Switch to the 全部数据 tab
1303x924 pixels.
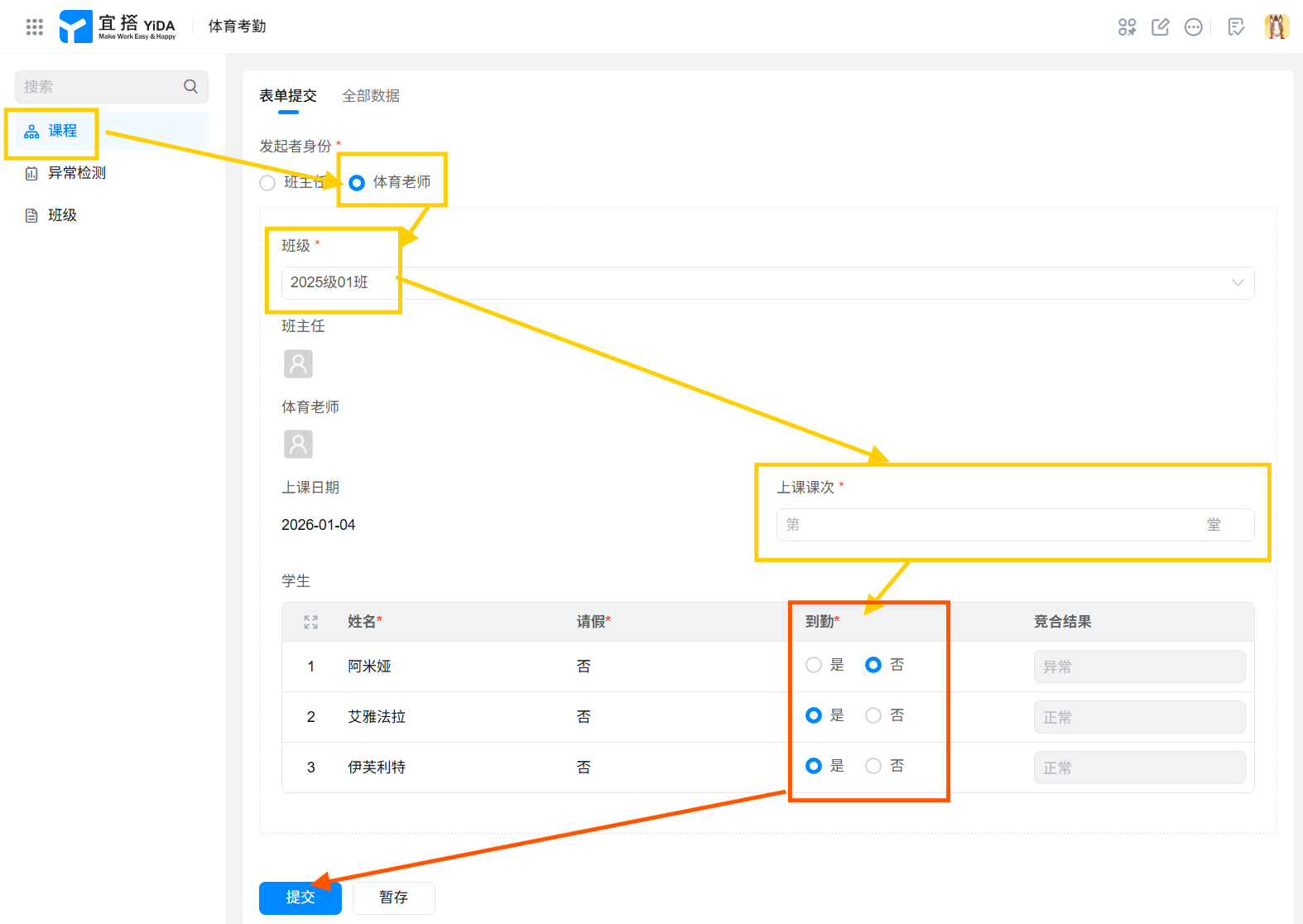(x=371, y=96)
